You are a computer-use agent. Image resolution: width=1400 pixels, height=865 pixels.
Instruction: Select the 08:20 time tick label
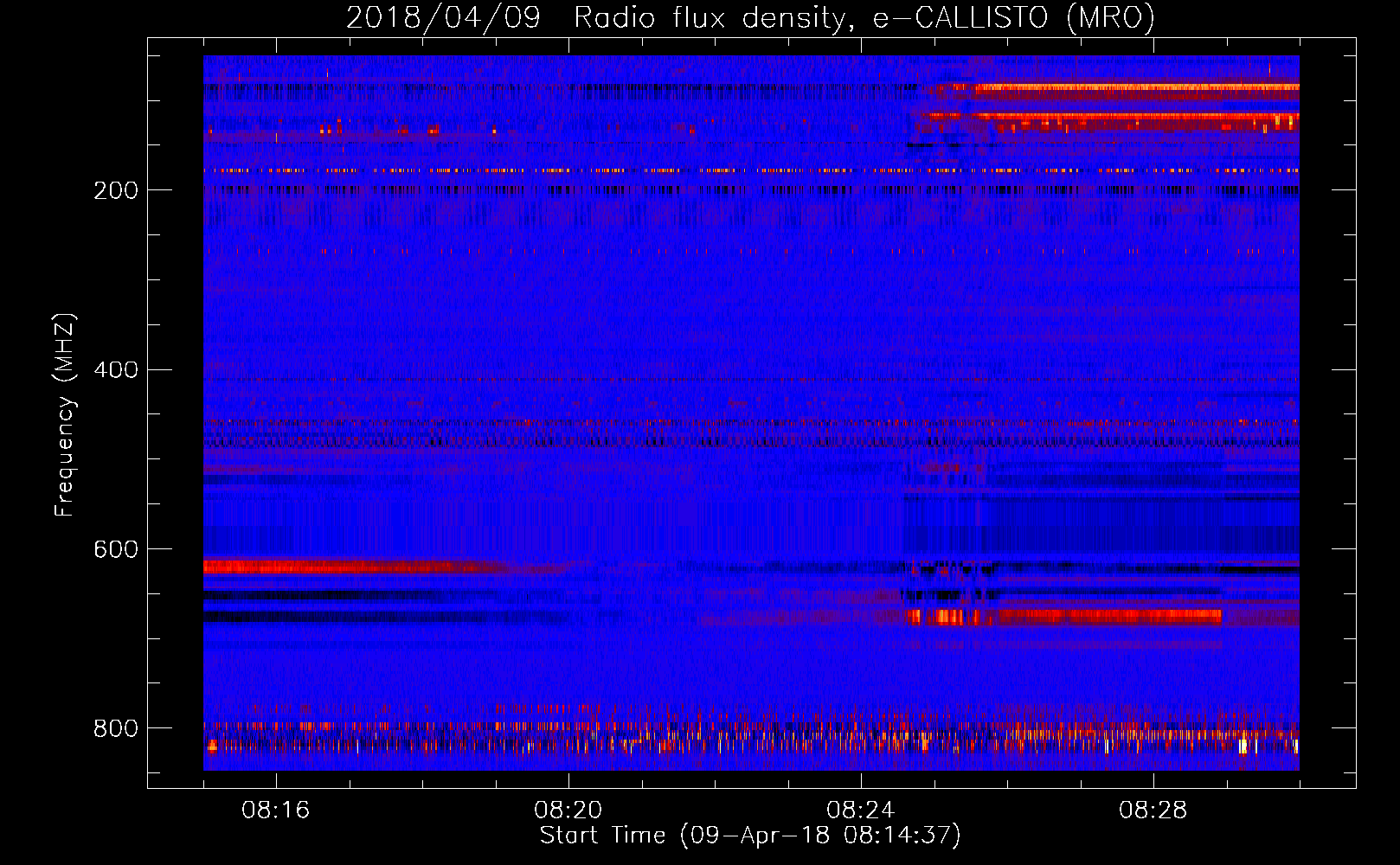[568, 811]
